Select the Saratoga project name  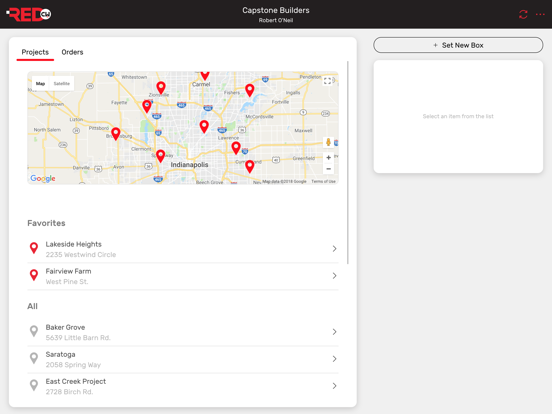pos(60,355)
